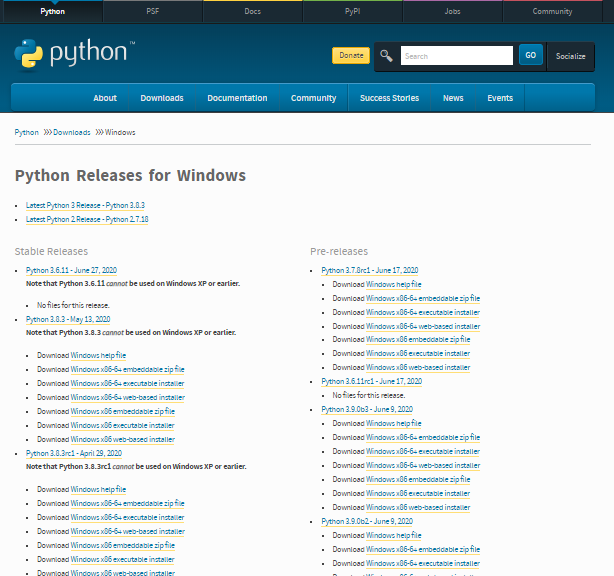The image size is (614, 576).
Task: Open the Python 3.9.0b3 - June 9, 2020 pre-release
Action: pos(367,409)
